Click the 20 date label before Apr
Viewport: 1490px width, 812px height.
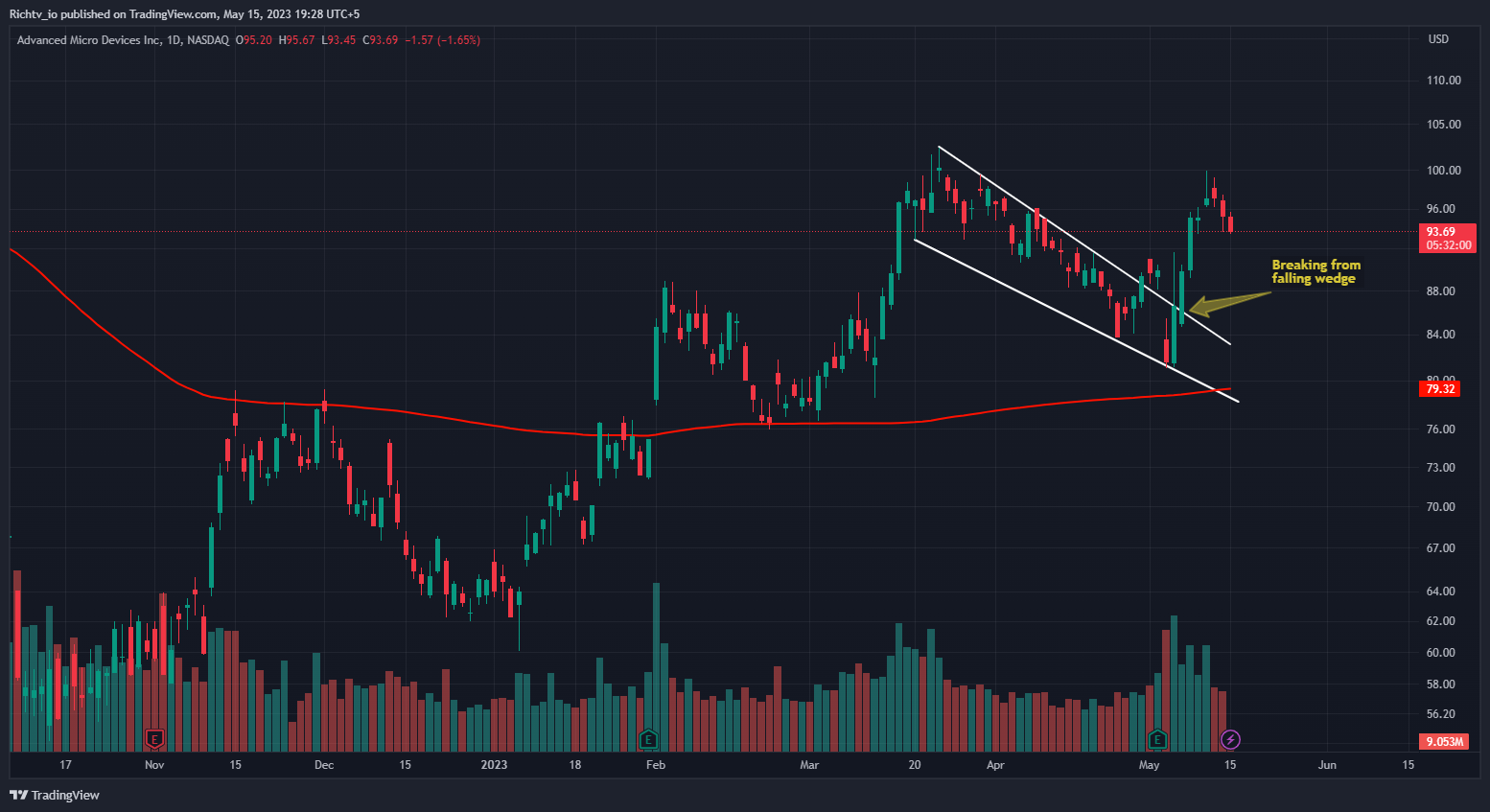click(x=915, y=765)
